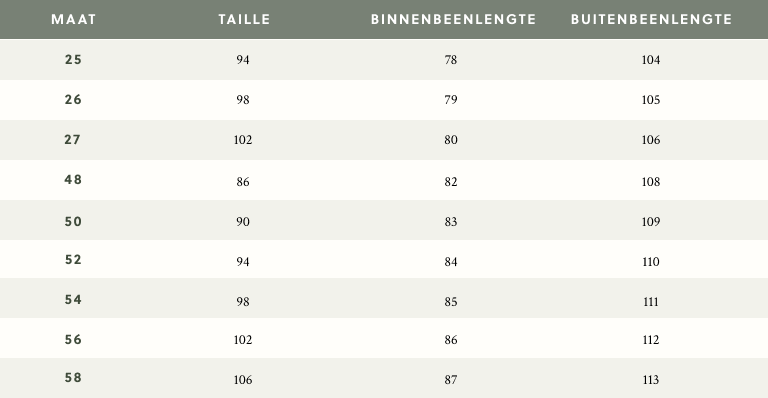Select size 25 in the MAAT column
This screenshot has width=768, height=398.
click(x=73, y=60)
